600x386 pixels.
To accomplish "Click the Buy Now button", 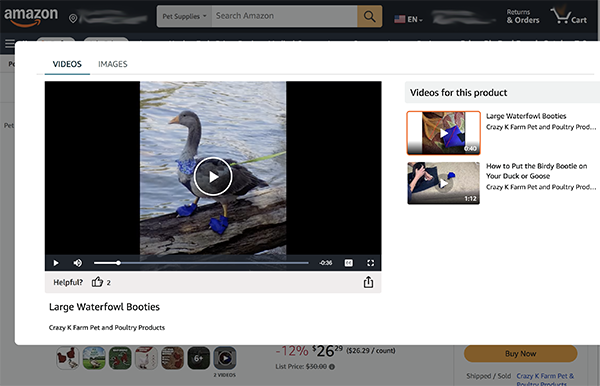I will coord(520,353).
